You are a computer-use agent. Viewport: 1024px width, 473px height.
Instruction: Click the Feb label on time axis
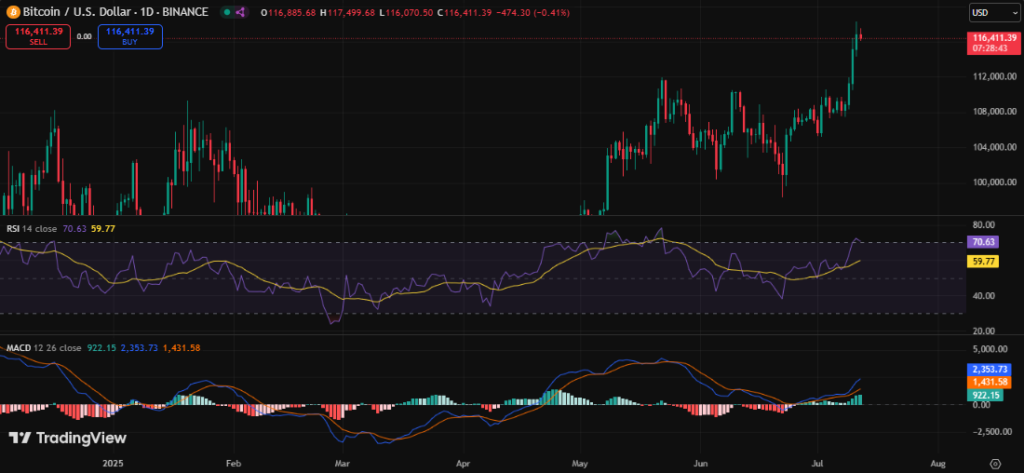pos(232,463)
